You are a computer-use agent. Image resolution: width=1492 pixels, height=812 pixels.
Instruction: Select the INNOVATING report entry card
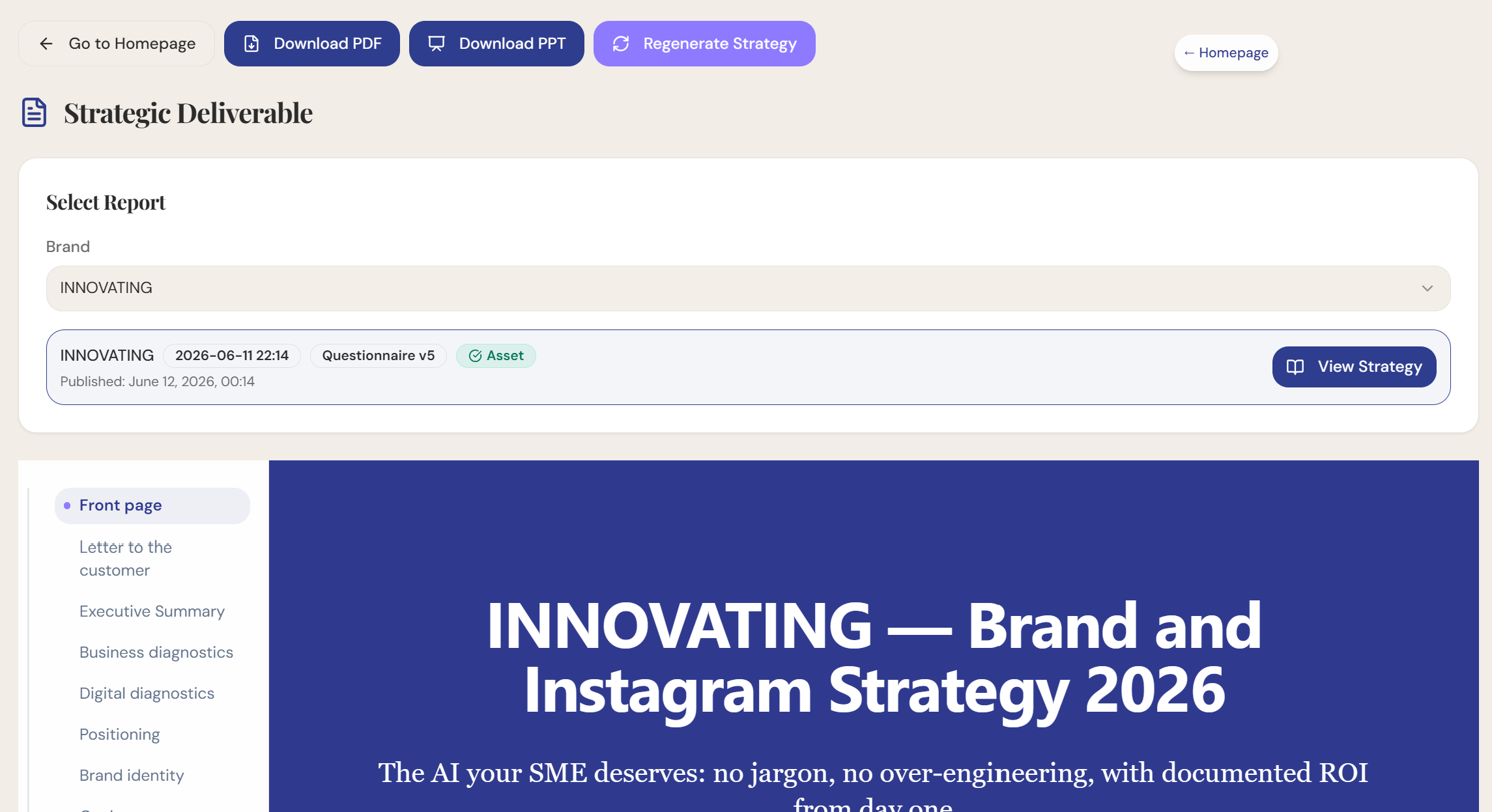point(748,367)
